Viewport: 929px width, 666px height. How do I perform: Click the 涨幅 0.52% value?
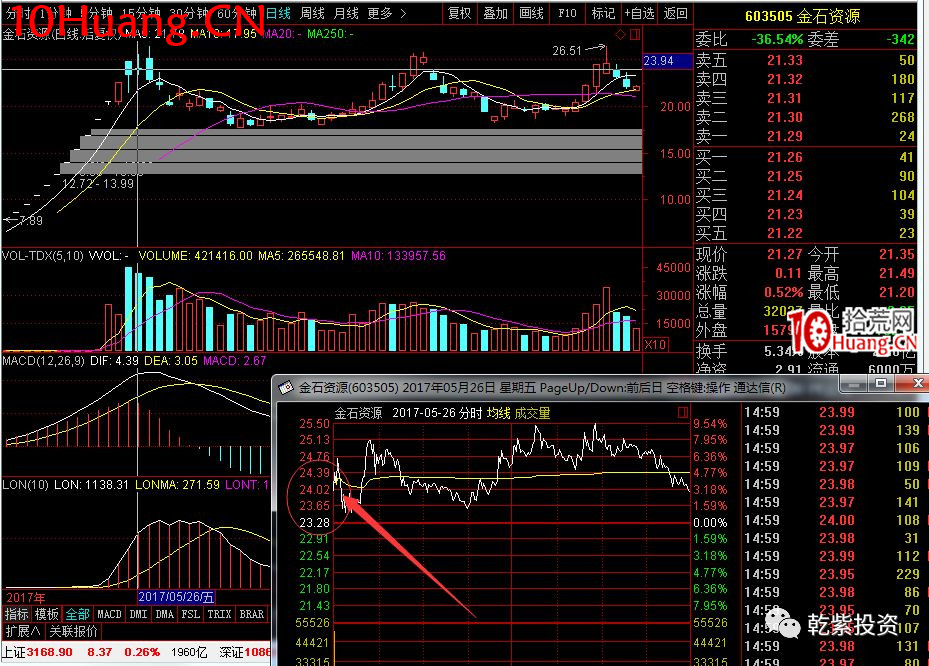click(783, 293)
